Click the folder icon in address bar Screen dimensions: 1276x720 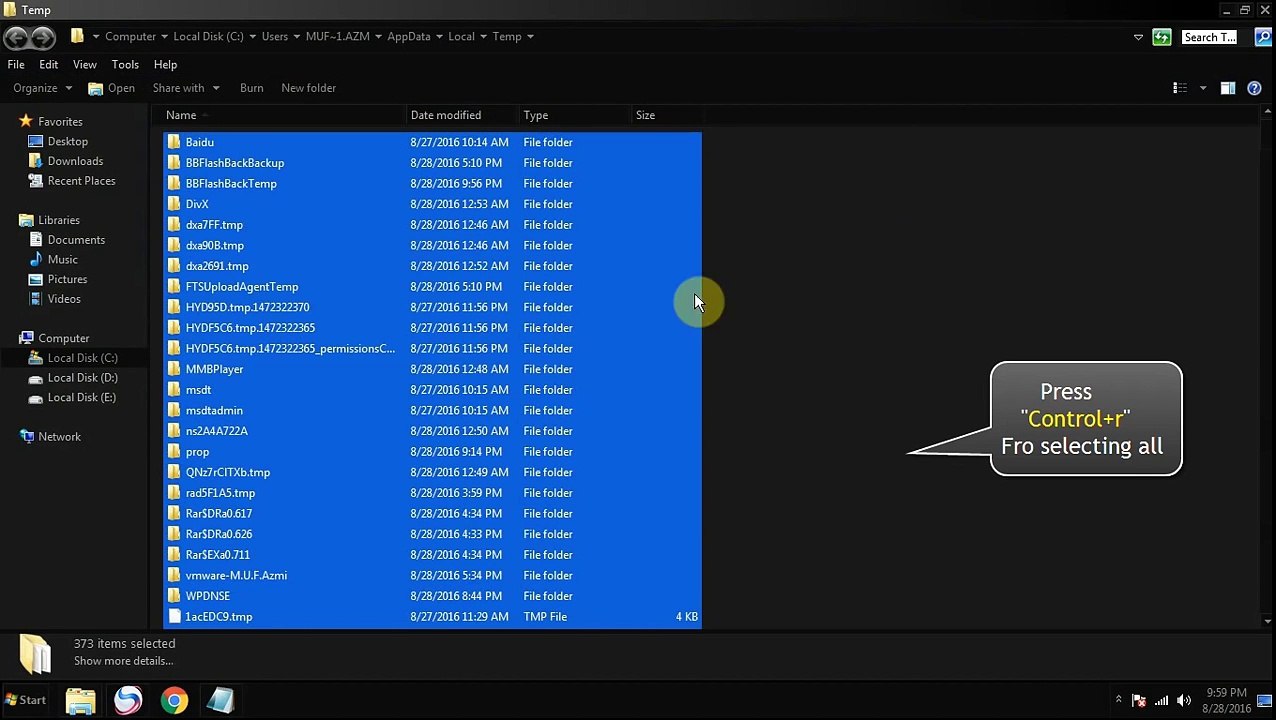(77, 37)
